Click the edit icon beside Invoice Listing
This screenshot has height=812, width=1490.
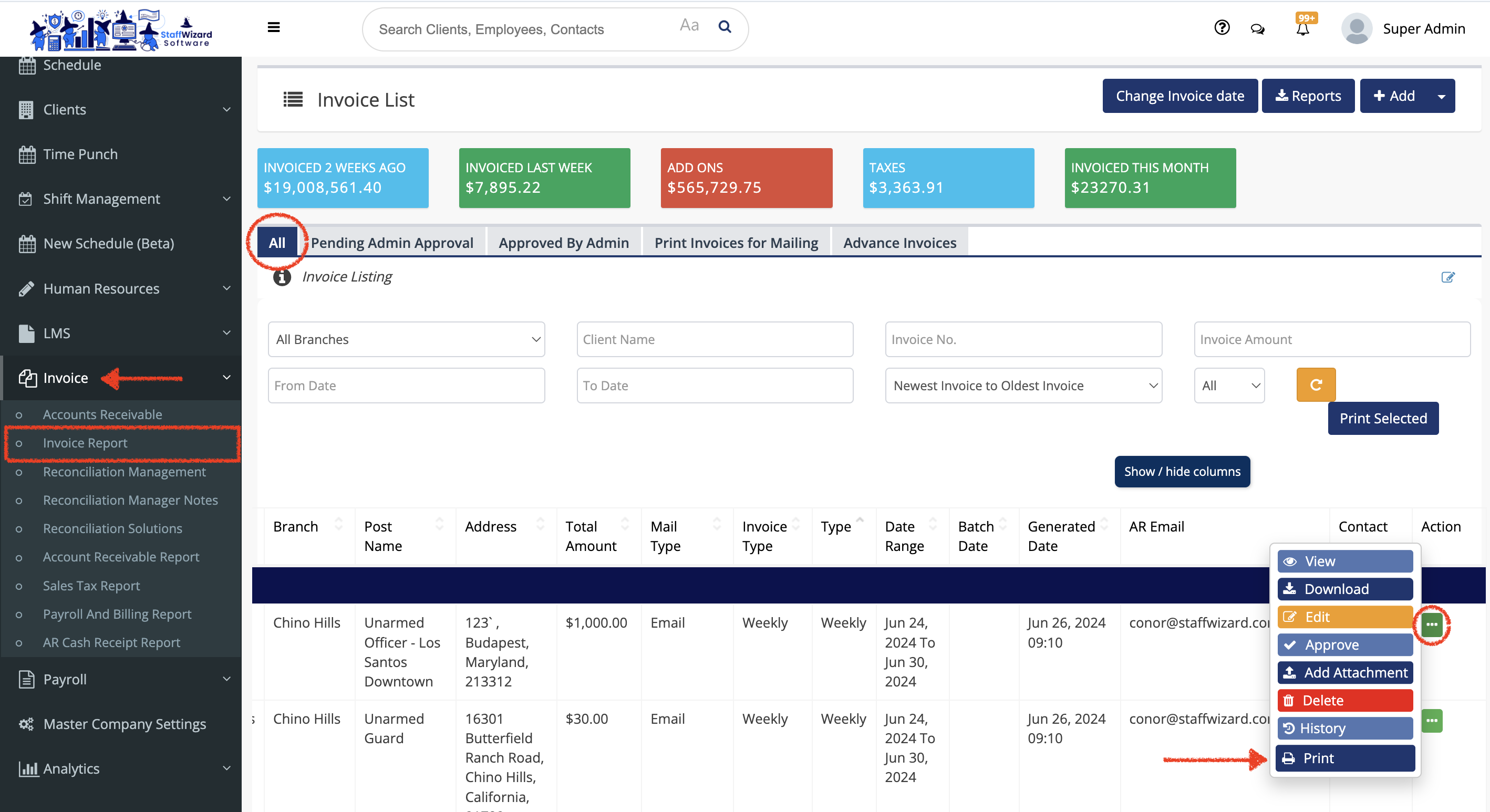point(1448,277)
